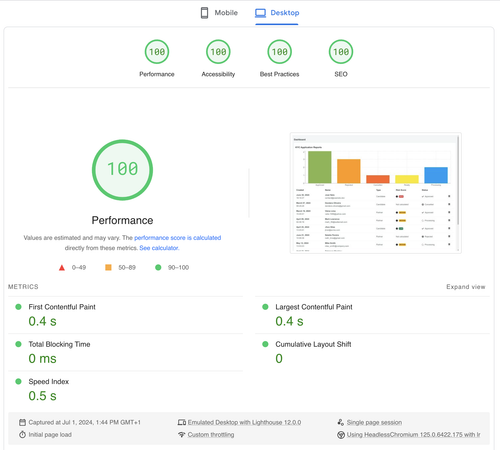The image size is (500, 450).
Task: Click 'Initial page load' text
Action: (x=50, y=435)
